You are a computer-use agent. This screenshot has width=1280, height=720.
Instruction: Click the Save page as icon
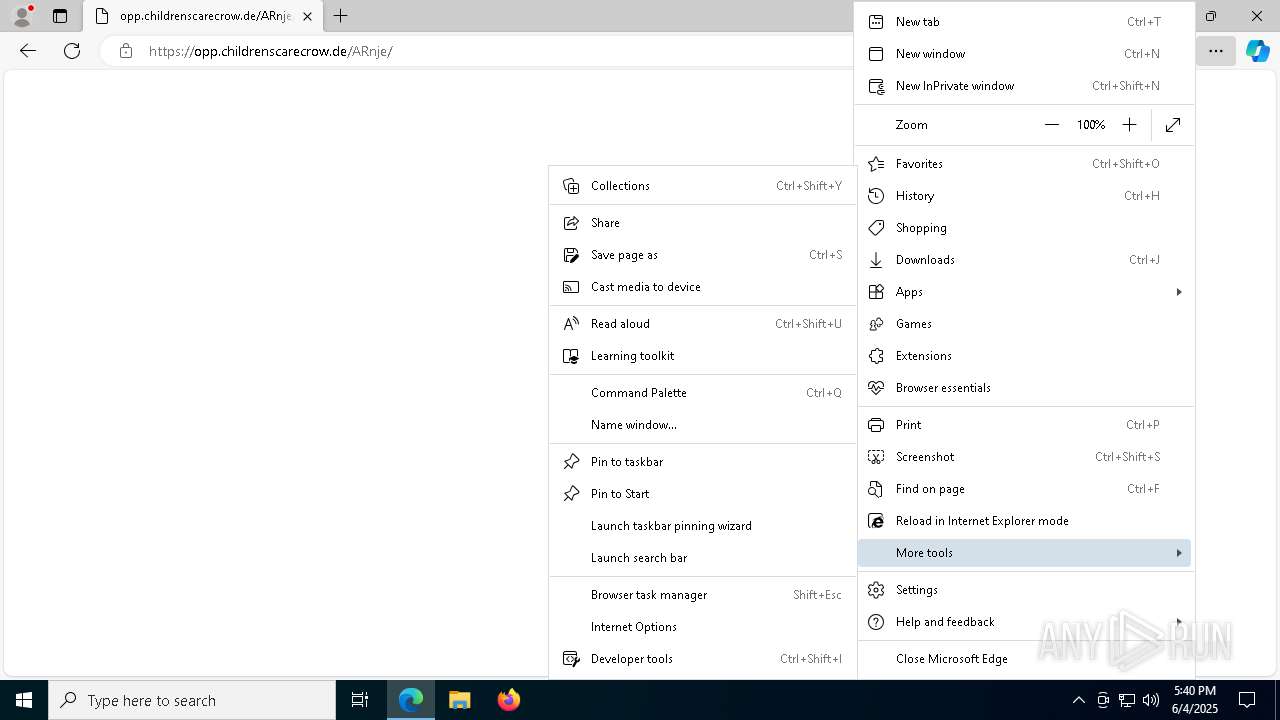coord(571,255)
